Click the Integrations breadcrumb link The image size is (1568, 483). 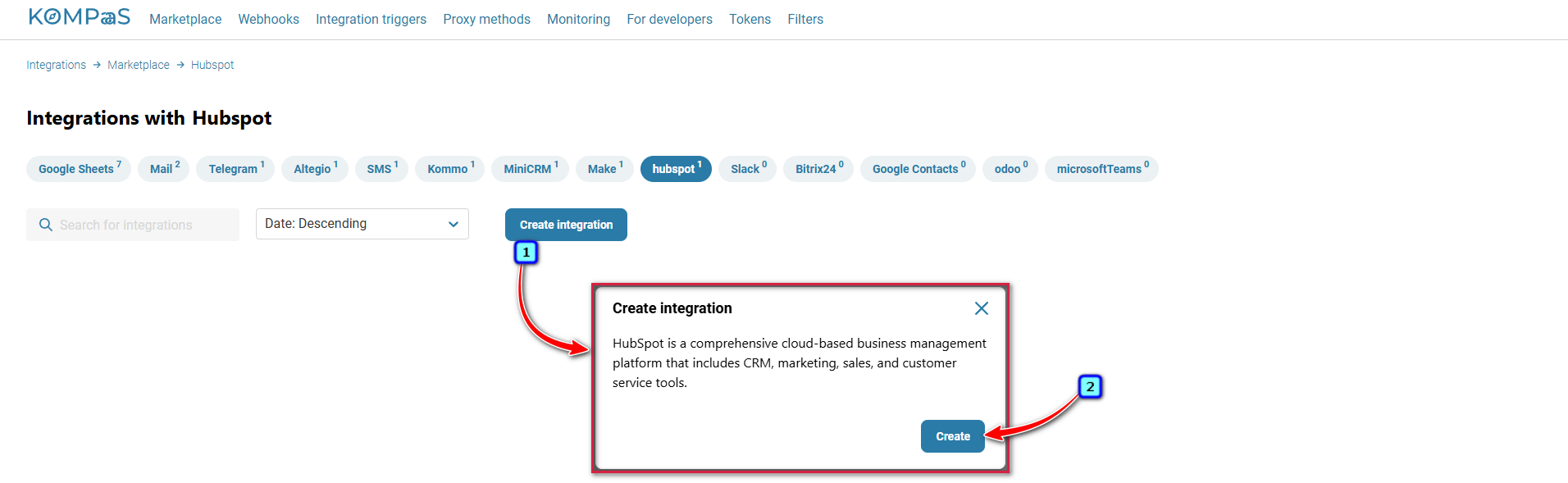click(x=56, y=65)
